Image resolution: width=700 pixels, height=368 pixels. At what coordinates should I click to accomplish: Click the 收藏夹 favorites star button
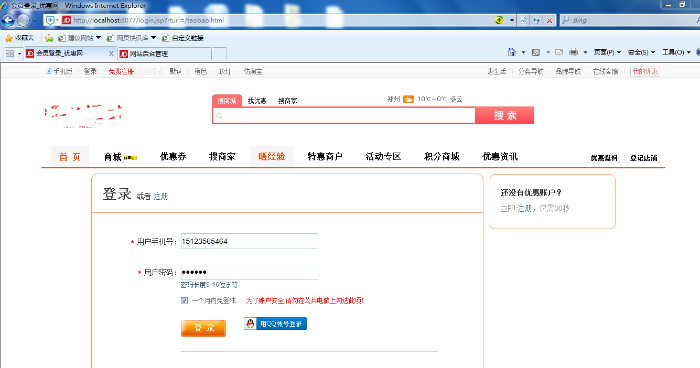pyautogui.click(x=19, y=38)
